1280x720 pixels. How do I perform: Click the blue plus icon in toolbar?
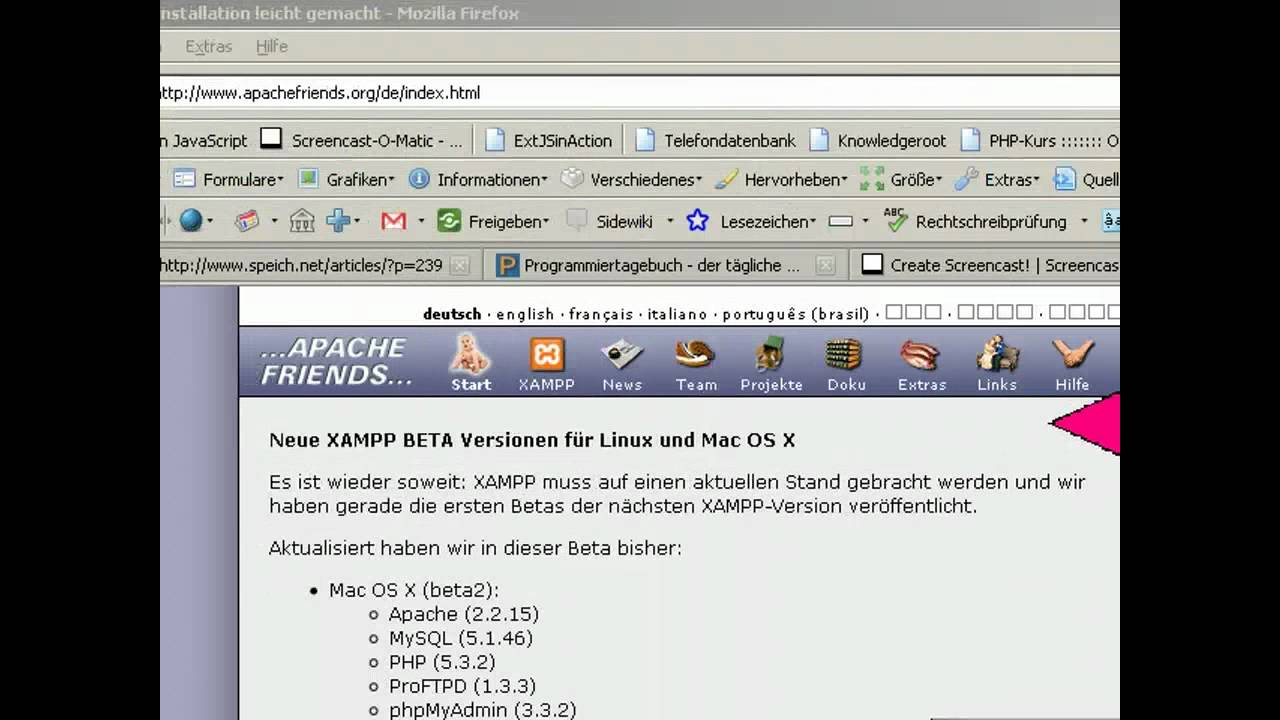pyautogui.click(x=338, y=221)
